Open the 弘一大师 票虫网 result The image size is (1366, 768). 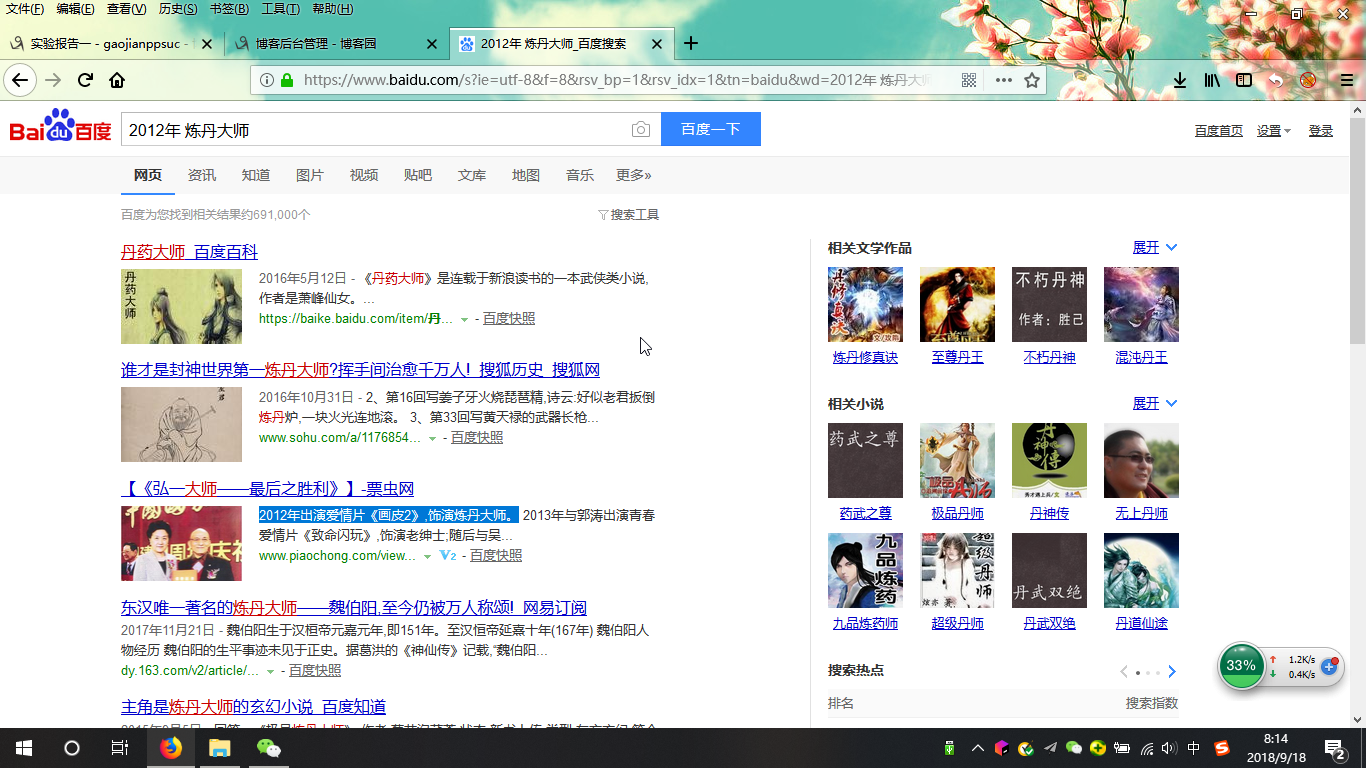click(267, 489)
